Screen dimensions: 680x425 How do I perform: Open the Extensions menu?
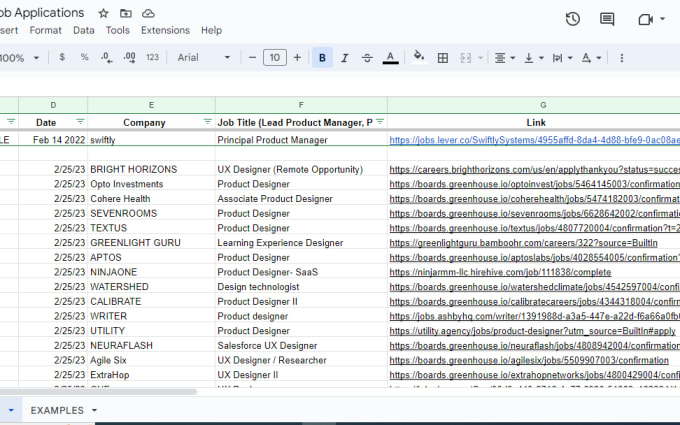pyautogui.click(x=165, y=30)
